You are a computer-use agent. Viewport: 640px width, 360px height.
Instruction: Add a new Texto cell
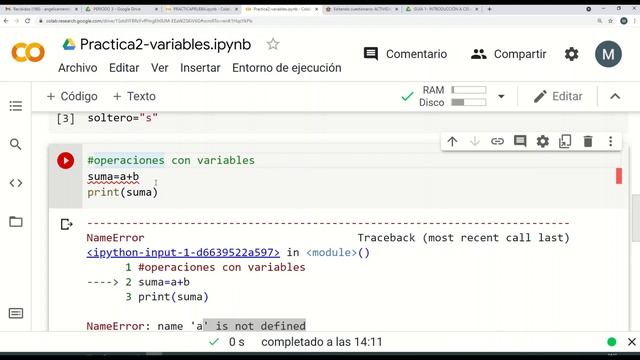[134, 96]
